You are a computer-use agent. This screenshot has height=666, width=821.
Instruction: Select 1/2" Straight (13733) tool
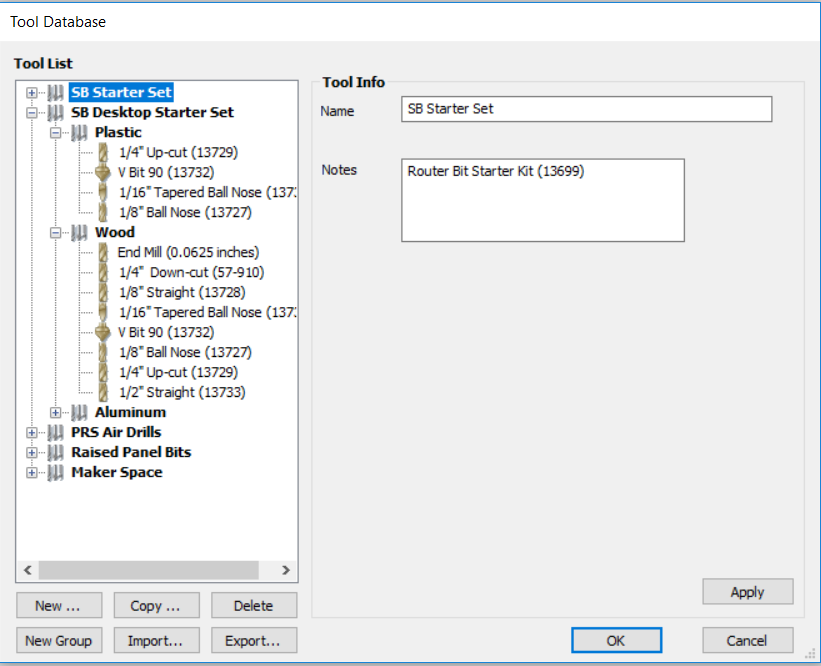[x=182, y=392]
